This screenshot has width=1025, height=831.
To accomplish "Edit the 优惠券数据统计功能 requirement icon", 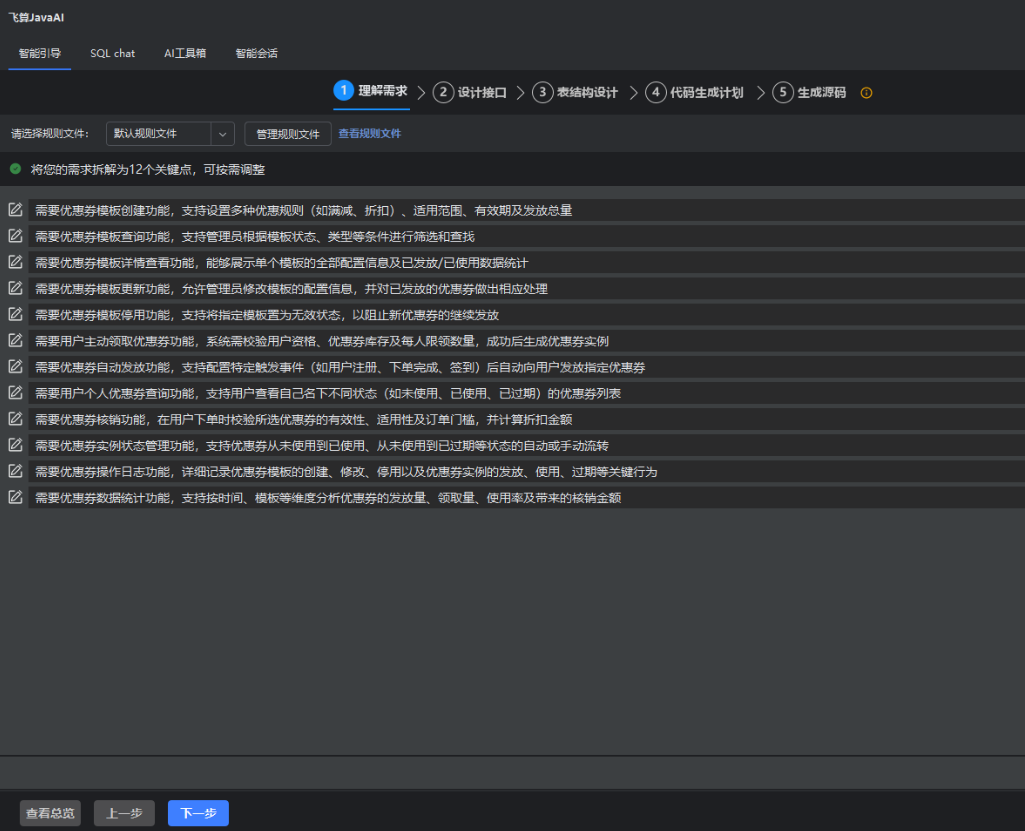I will (15, 497).
